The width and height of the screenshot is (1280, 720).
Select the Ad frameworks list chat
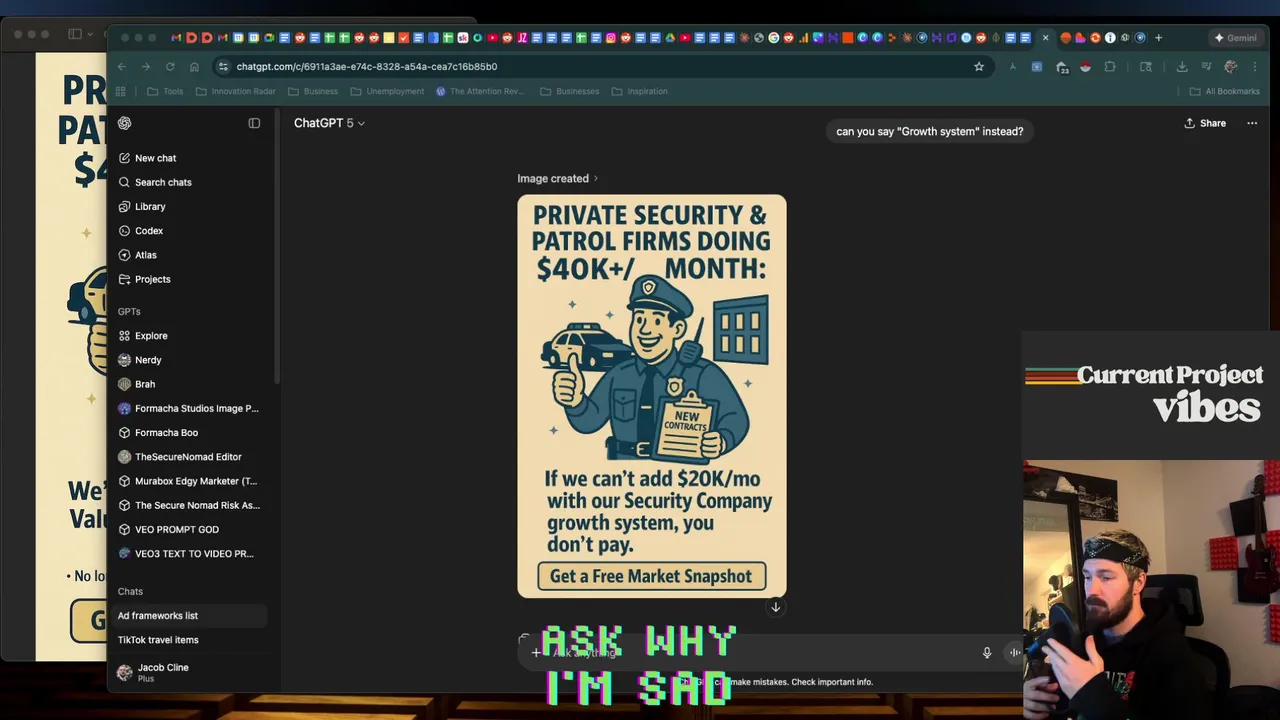[x=190, y=616]
